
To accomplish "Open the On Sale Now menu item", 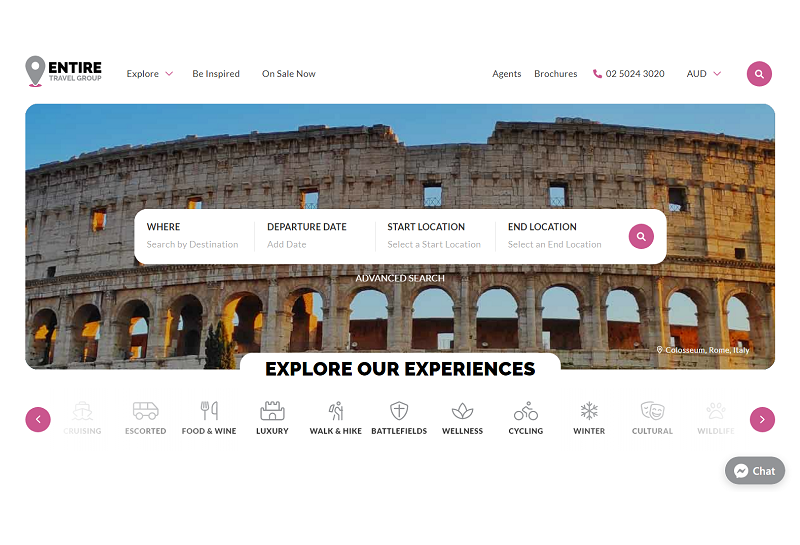I will [289, 74].
